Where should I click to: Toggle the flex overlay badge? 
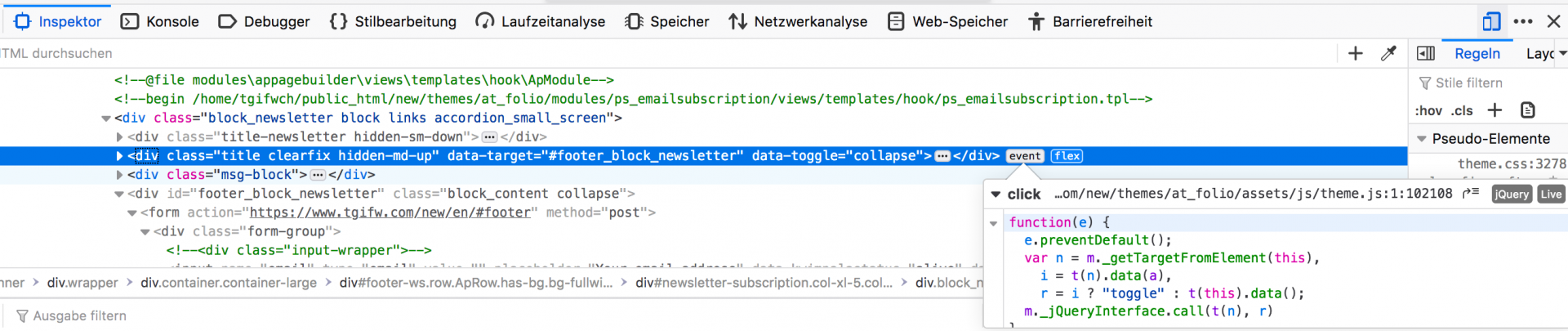1067,156
